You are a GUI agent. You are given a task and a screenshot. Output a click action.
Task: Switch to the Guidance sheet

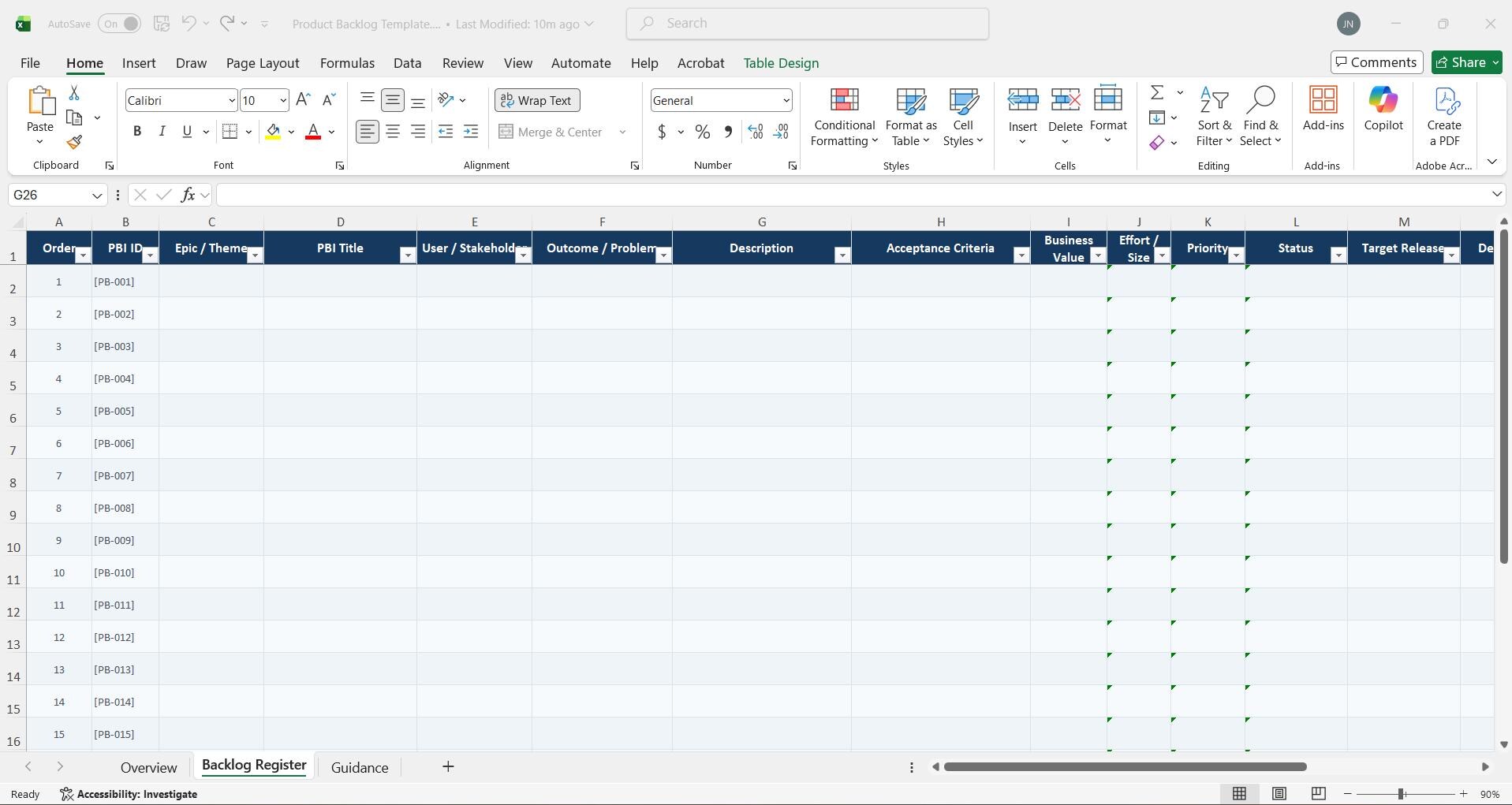(360, 767)
